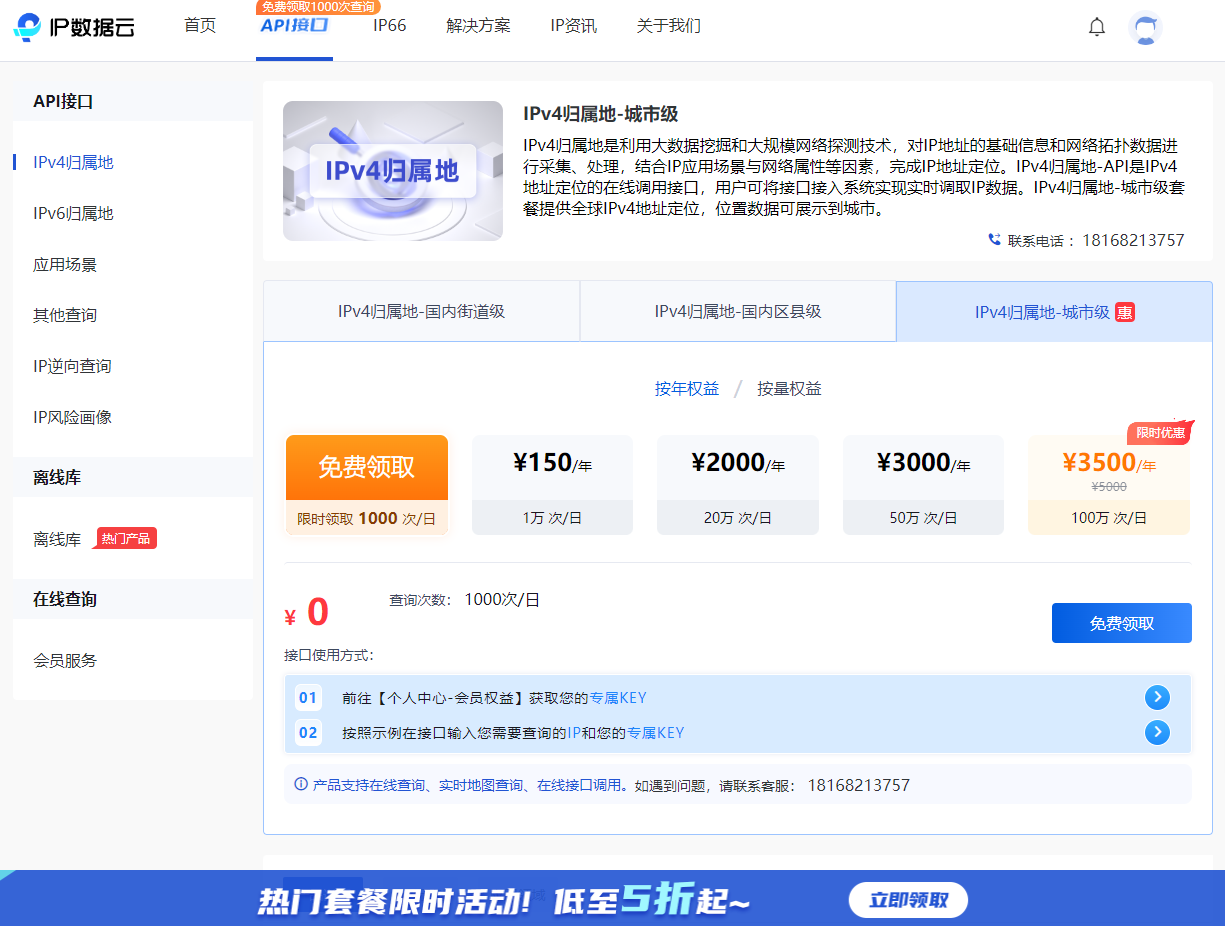Click the info icon before 产品支持在线查询

click(301, 784)
